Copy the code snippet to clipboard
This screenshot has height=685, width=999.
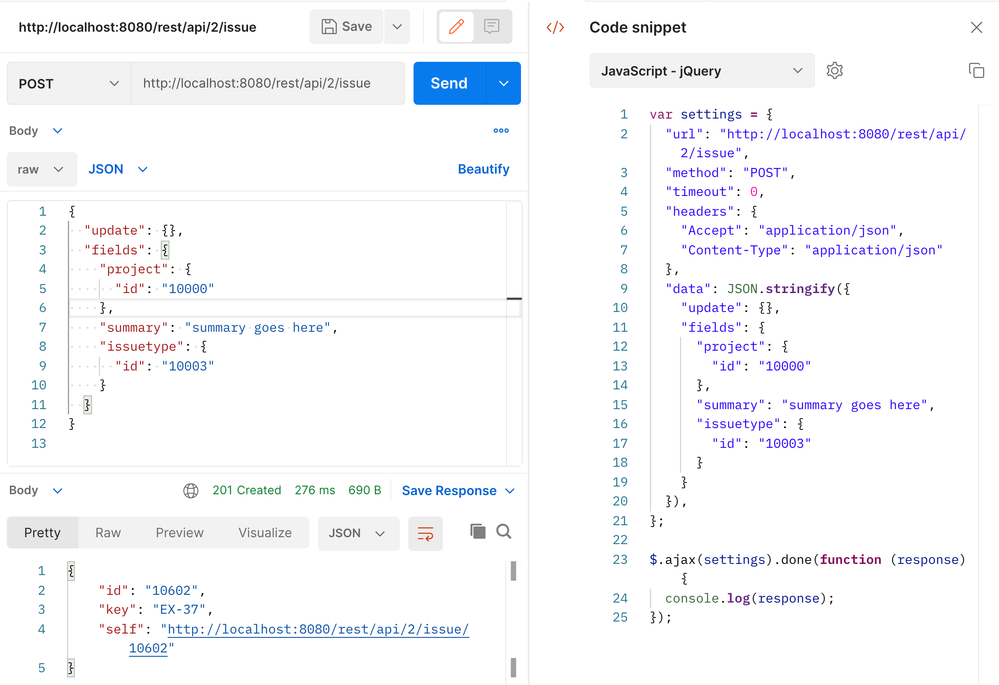(976, 71)
